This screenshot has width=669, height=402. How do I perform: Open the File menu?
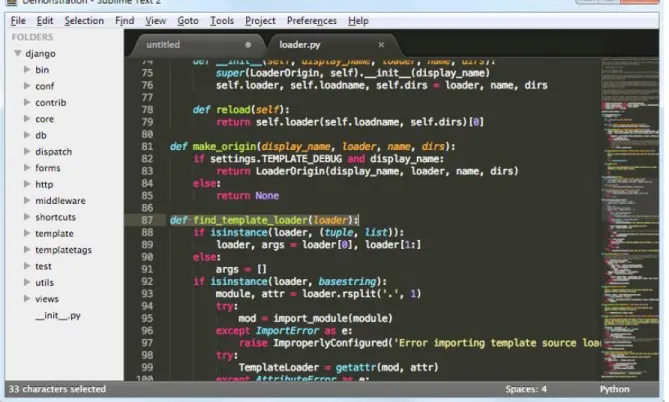18,20
